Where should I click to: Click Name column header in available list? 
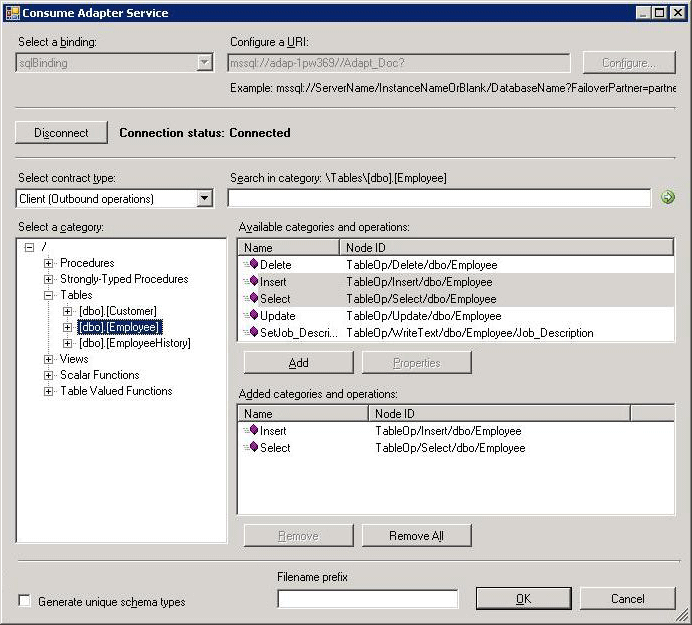click(289, 248)
